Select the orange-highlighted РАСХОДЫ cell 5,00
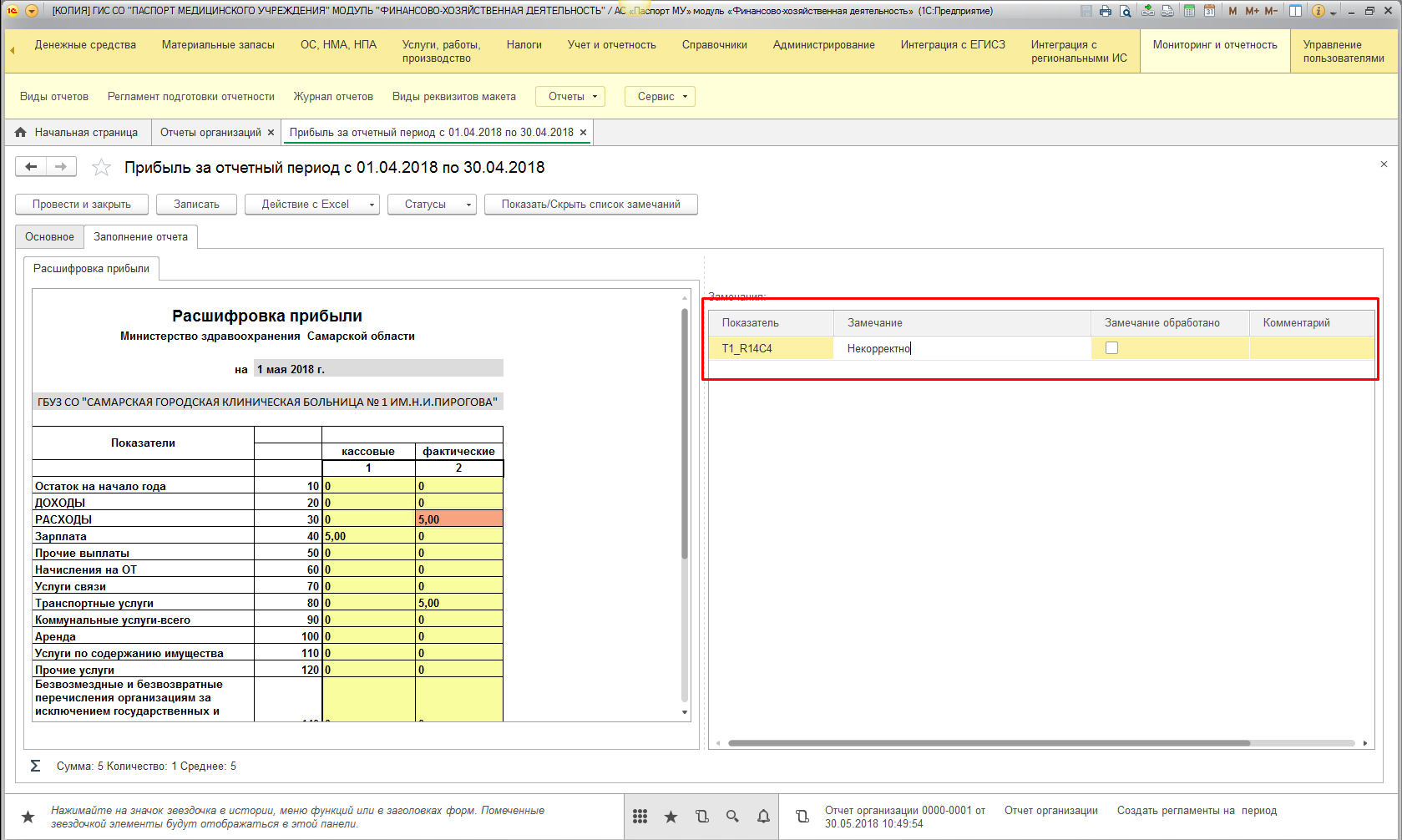This screenshot has height=840, width=1402. 458,519
